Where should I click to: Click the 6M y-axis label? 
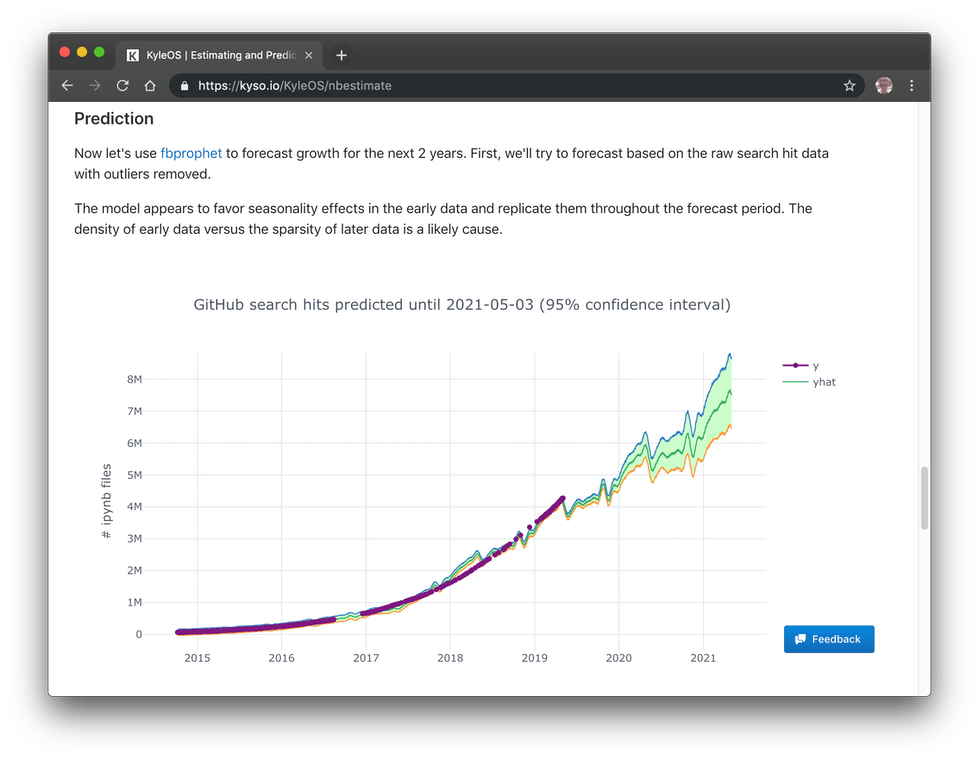[x=134, y=443]
